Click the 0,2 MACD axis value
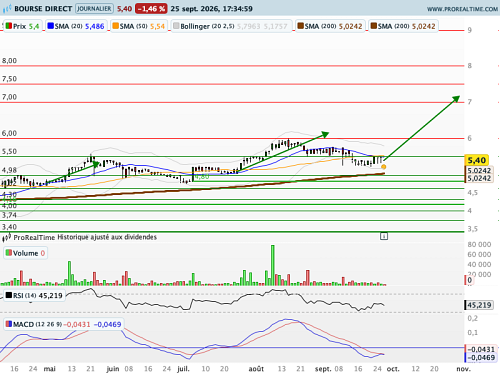 [x=472, y=318]
